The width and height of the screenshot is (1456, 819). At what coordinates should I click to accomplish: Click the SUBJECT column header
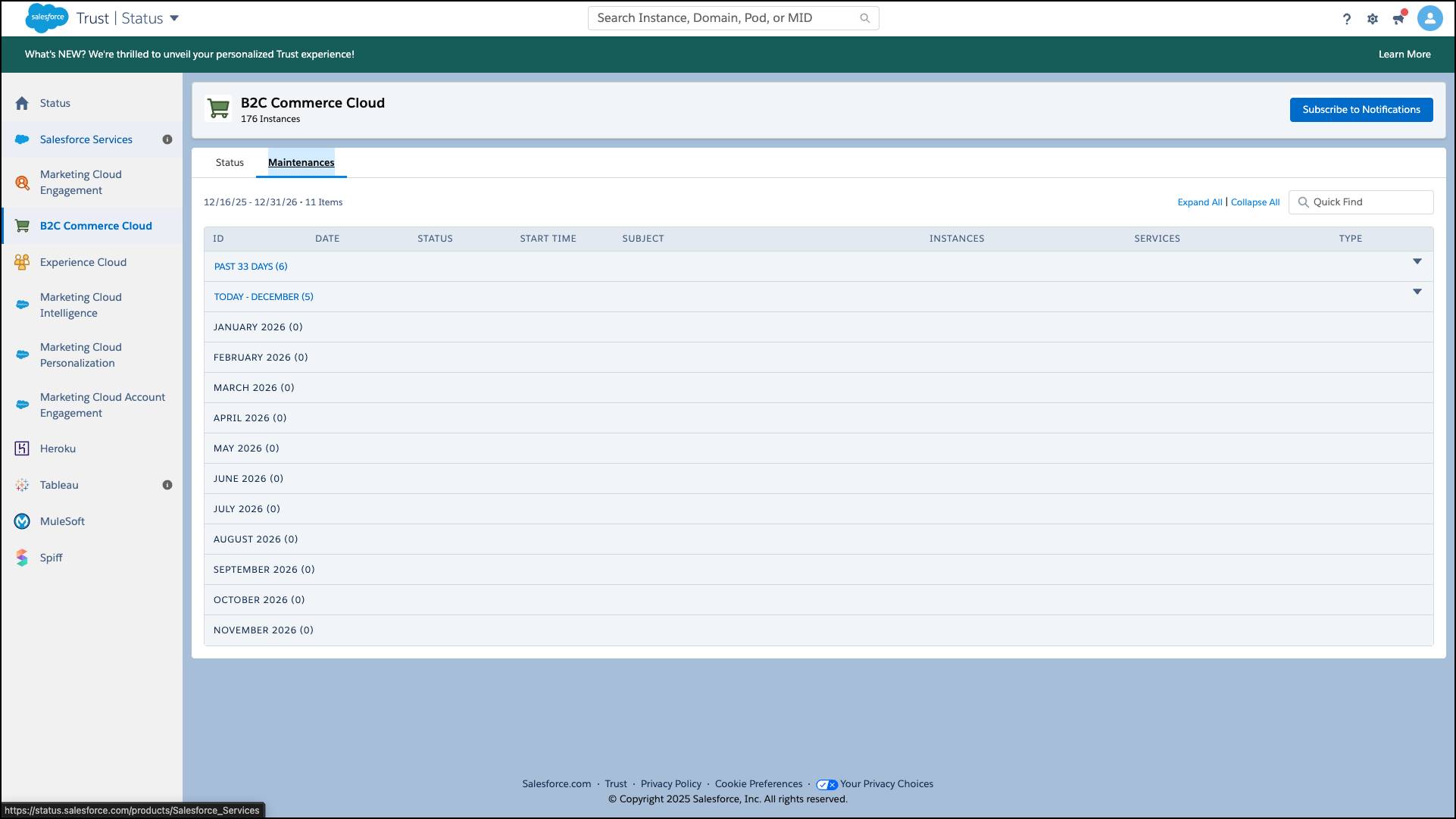coord(643,239)
